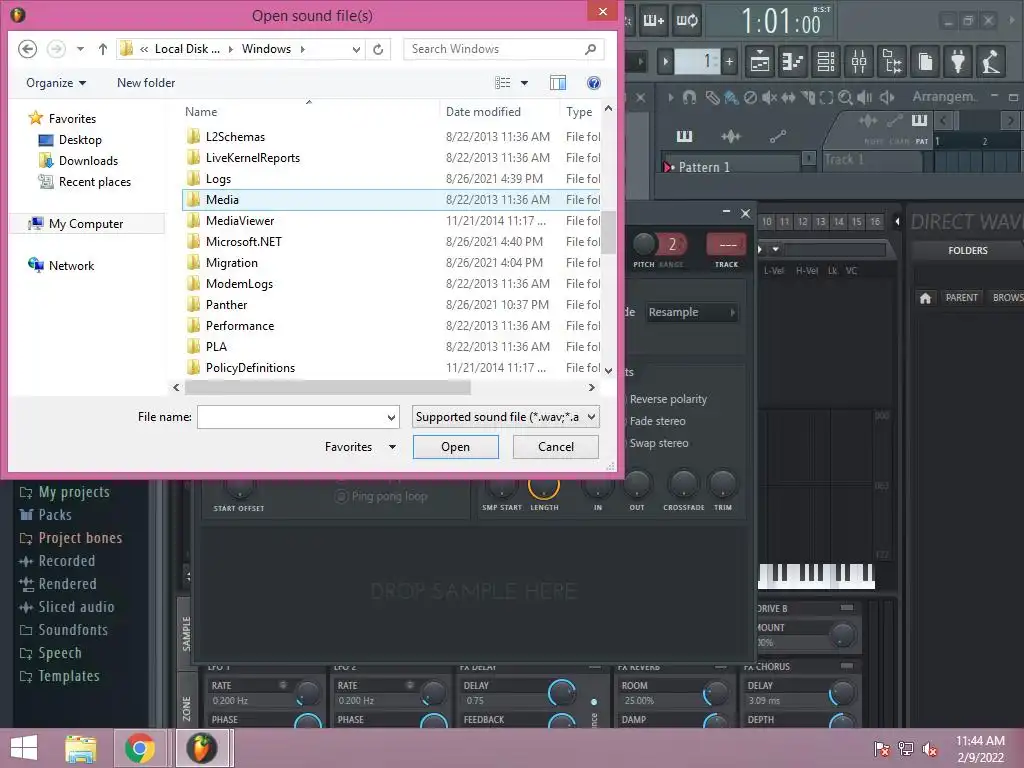
Task: Open the Organize dropdown menu
Action: [x=56, y=83]
